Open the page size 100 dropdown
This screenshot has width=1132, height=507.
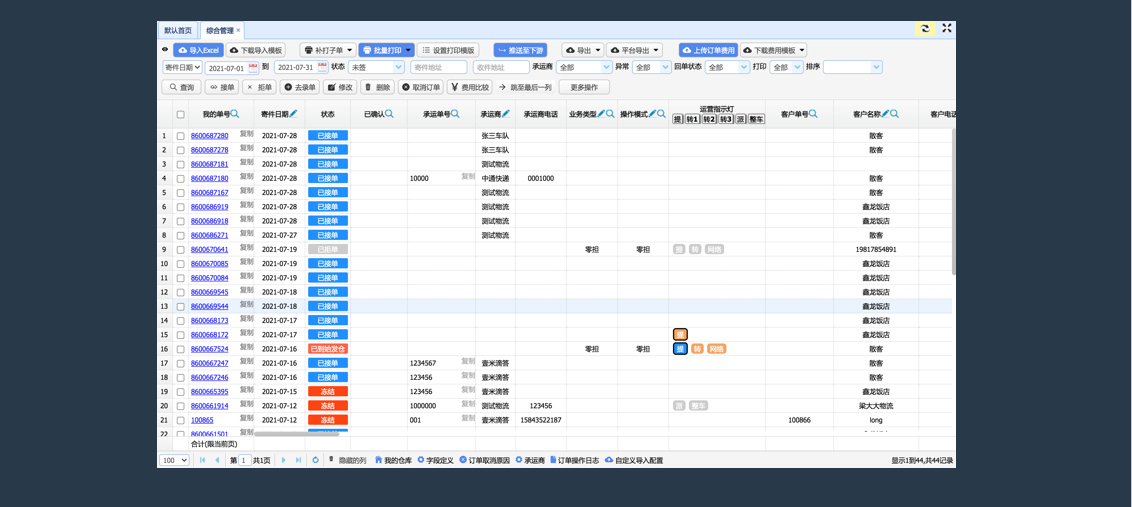click(x=175, y=460)
